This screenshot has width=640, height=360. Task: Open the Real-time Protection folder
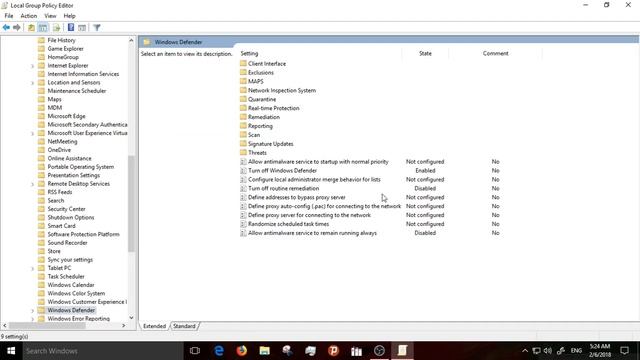[x=273, y=108]
